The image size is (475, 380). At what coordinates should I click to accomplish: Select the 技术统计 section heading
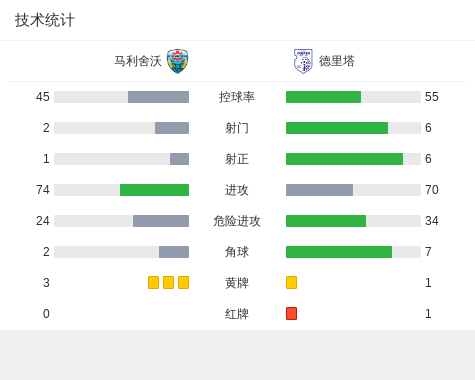(45, 20)
